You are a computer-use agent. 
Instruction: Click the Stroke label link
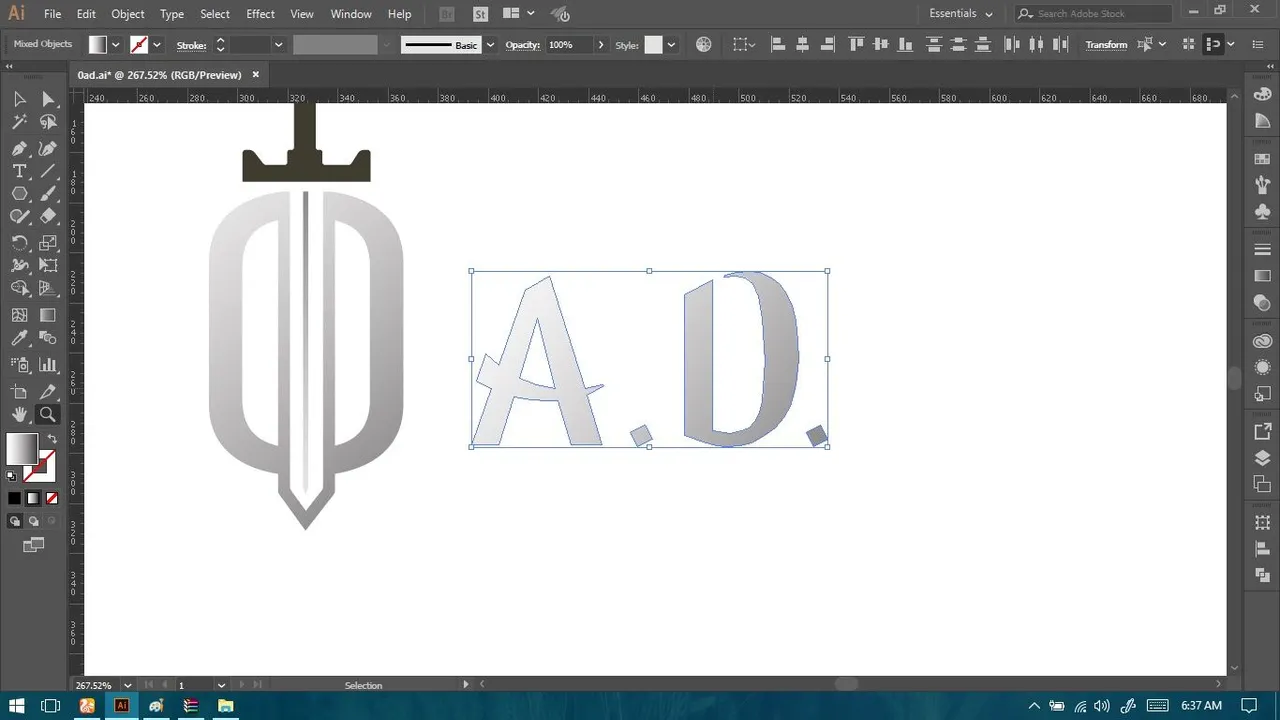[191, 45]
